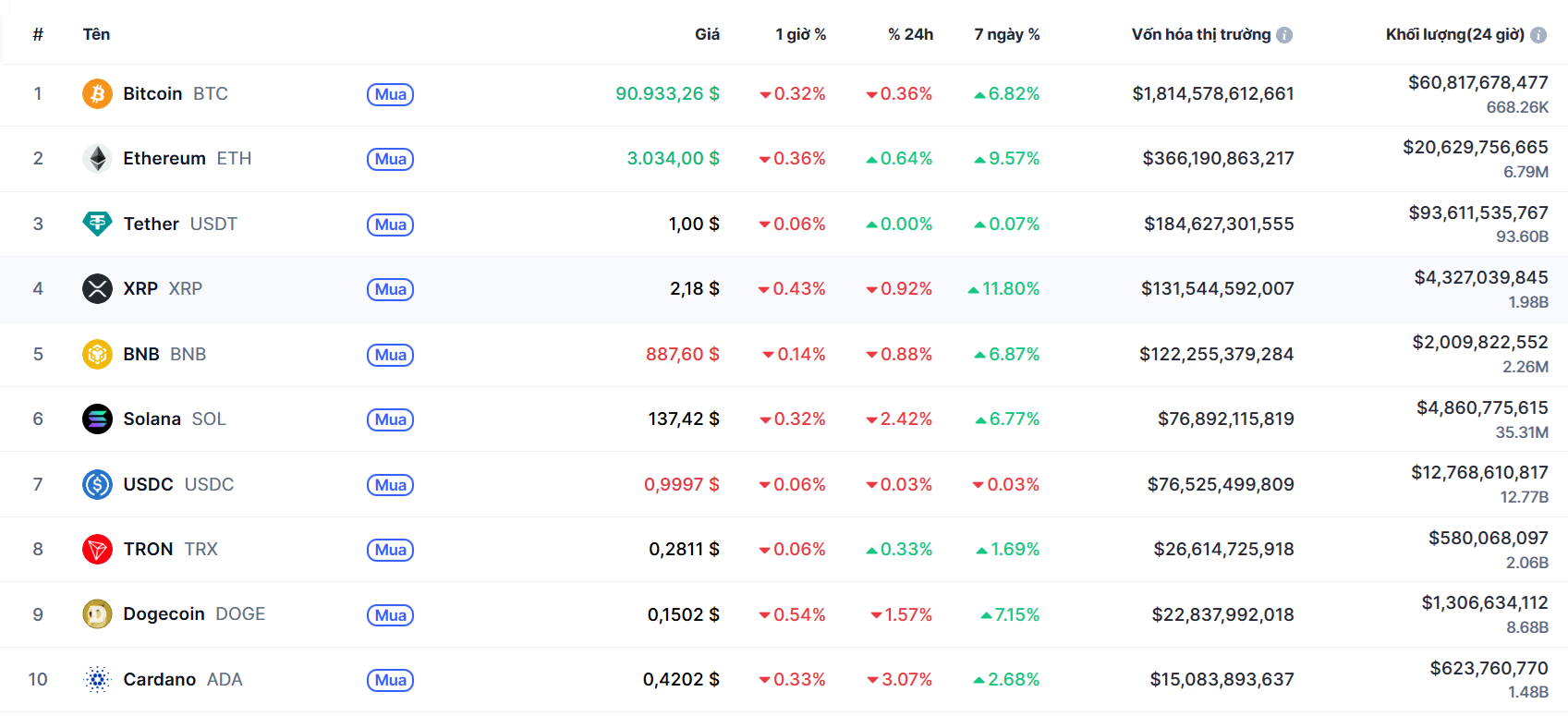Open the XRP name link
This screenshot has width=1568, height=716.
point(163,288)
